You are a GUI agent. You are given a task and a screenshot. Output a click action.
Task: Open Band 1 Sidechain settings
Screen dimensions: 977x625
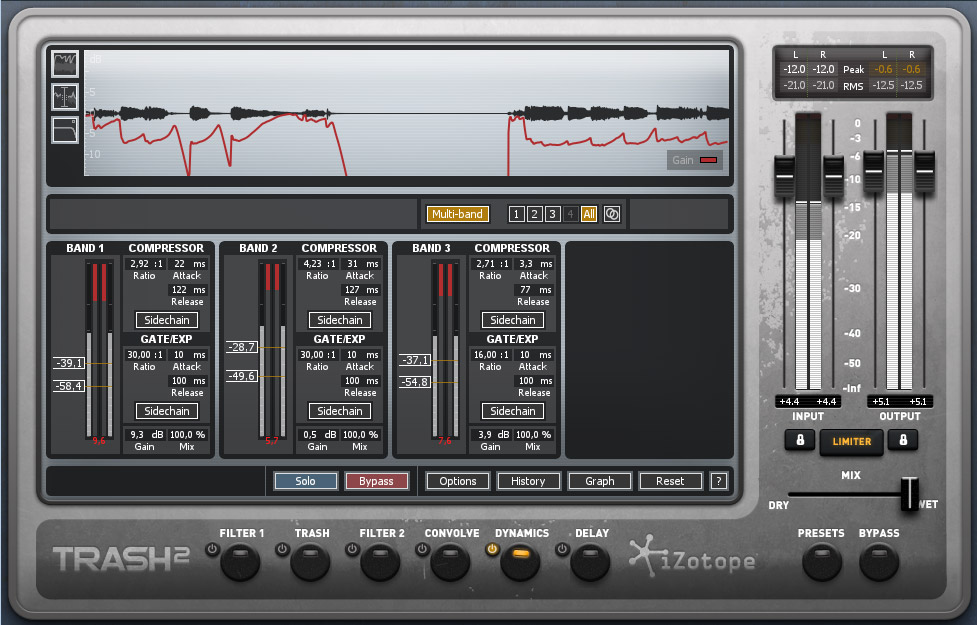[166, 320]
